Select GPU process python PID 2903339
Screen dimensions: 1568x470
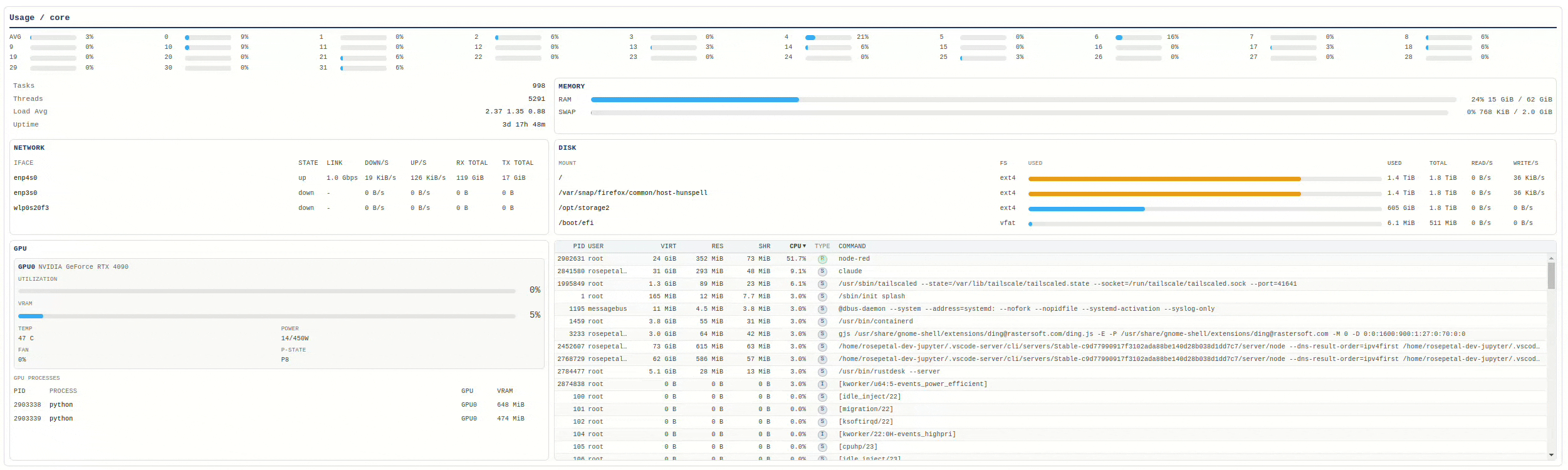click(279, 419)
